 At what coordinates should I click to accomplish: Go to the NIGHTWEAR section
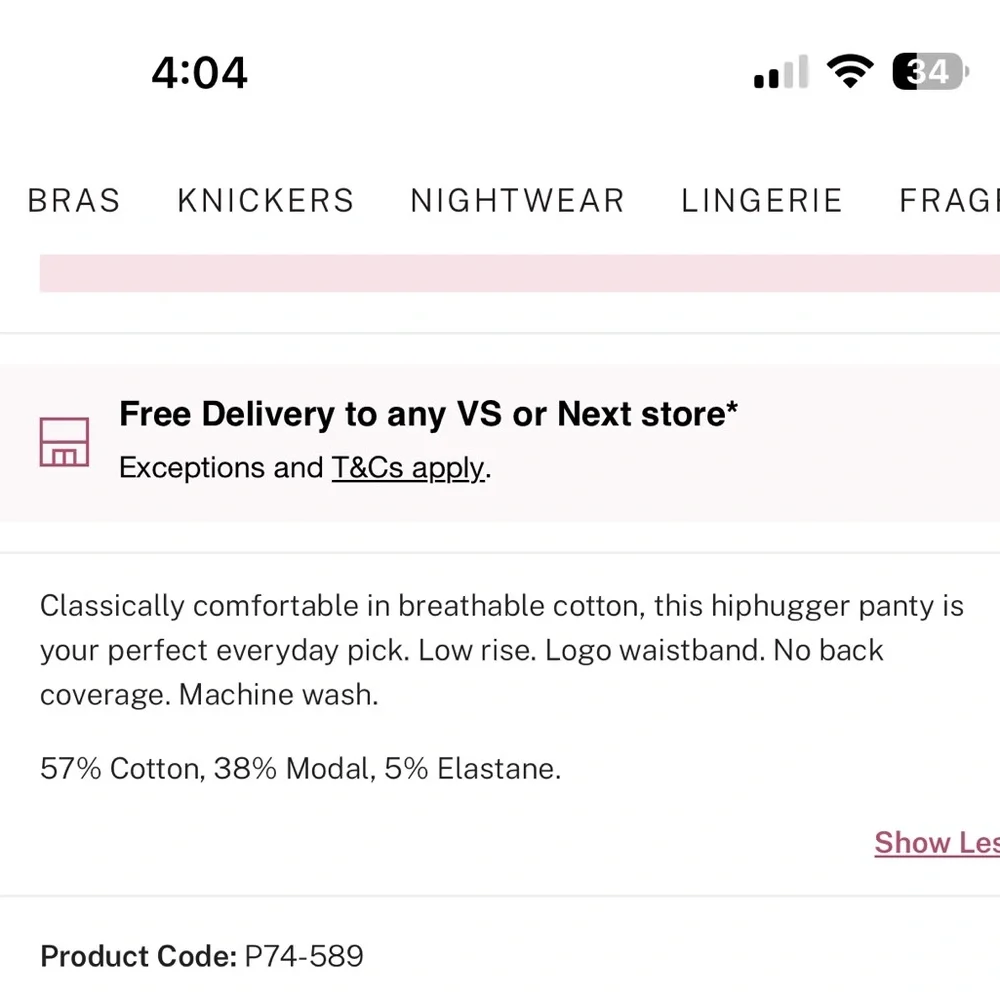point(517,201)
